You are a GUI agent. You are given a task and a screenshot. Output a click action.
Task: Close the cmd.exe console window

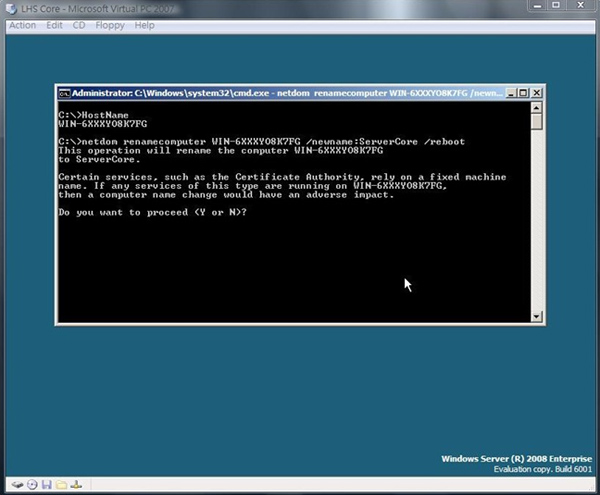533,95
